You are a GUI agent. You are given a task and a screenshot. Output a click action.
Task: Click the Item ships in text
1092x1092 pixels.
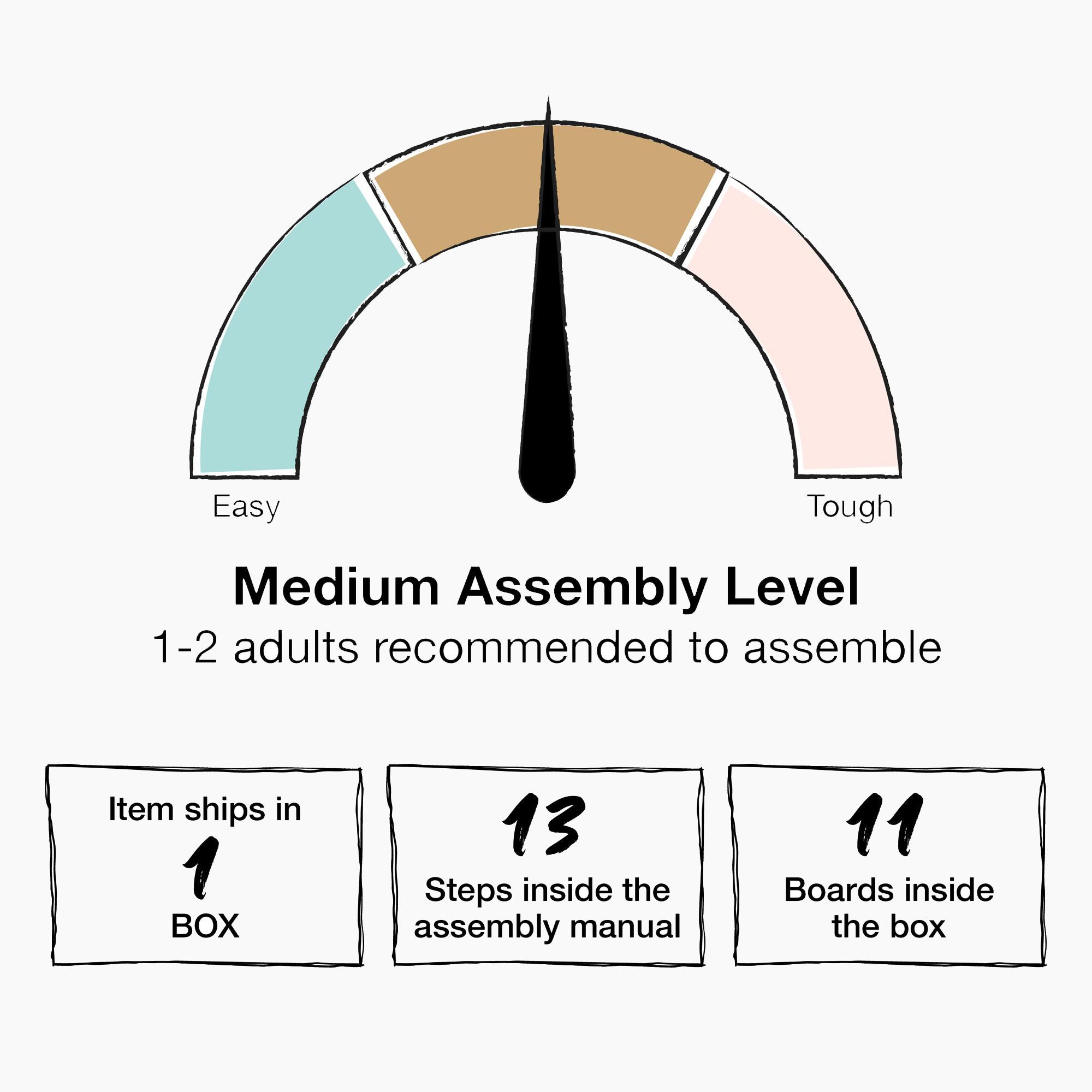click(x=205, y=809)
